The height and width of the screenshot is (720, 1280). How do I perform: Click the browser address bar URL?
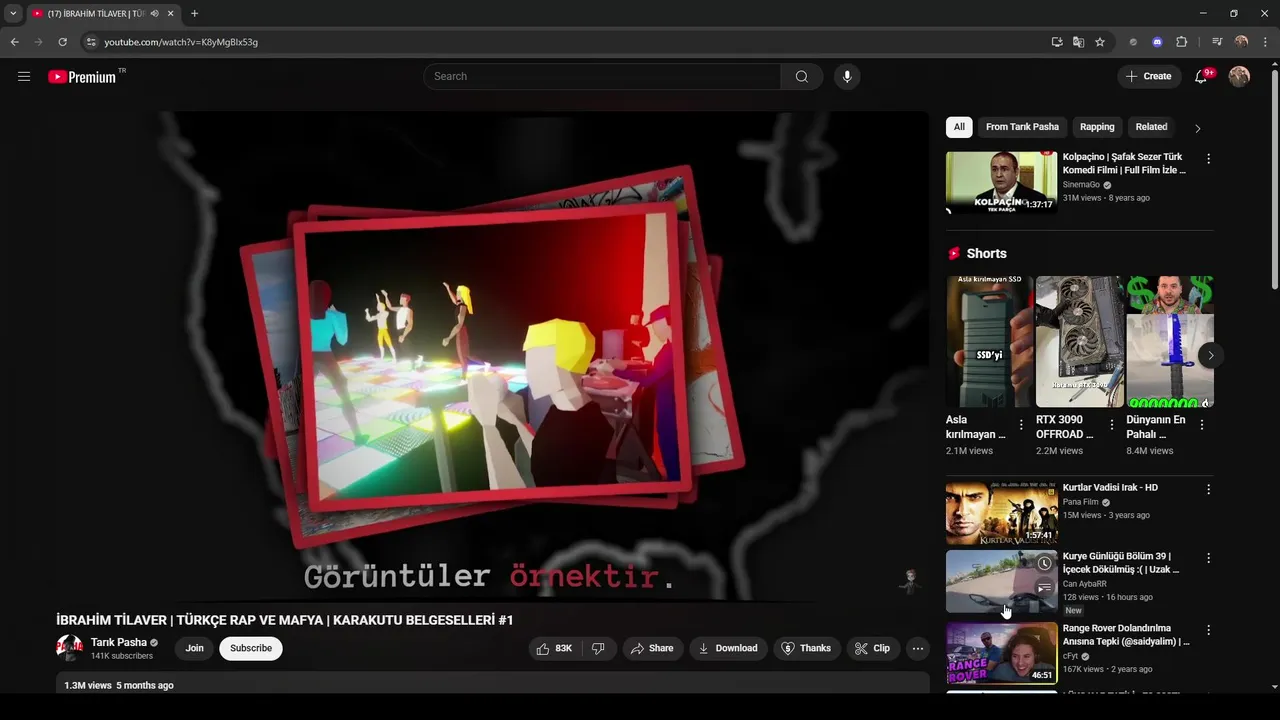click(x=181, y=42)
